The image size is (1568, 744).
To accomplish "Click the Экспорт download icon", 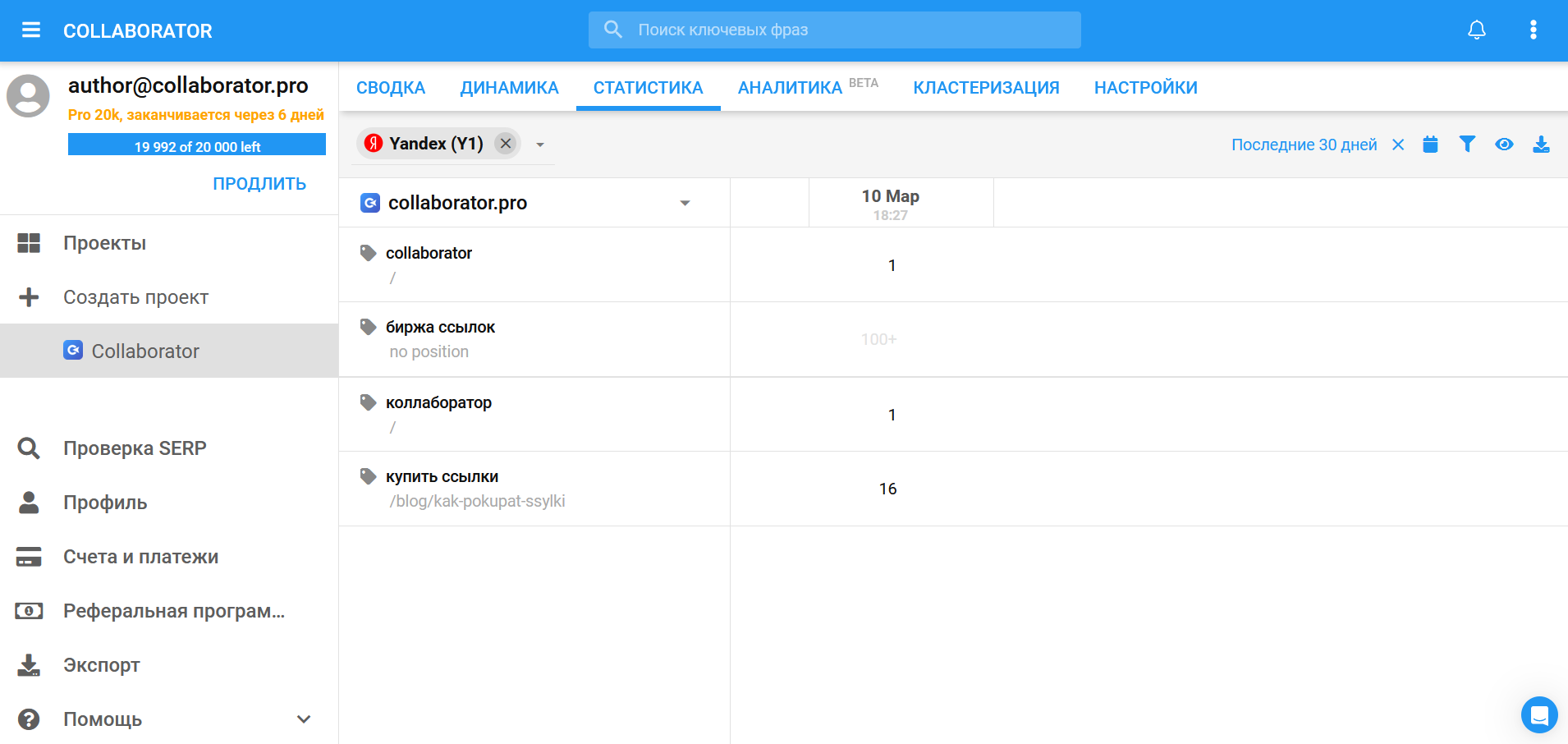I will [x=29, y=665].
